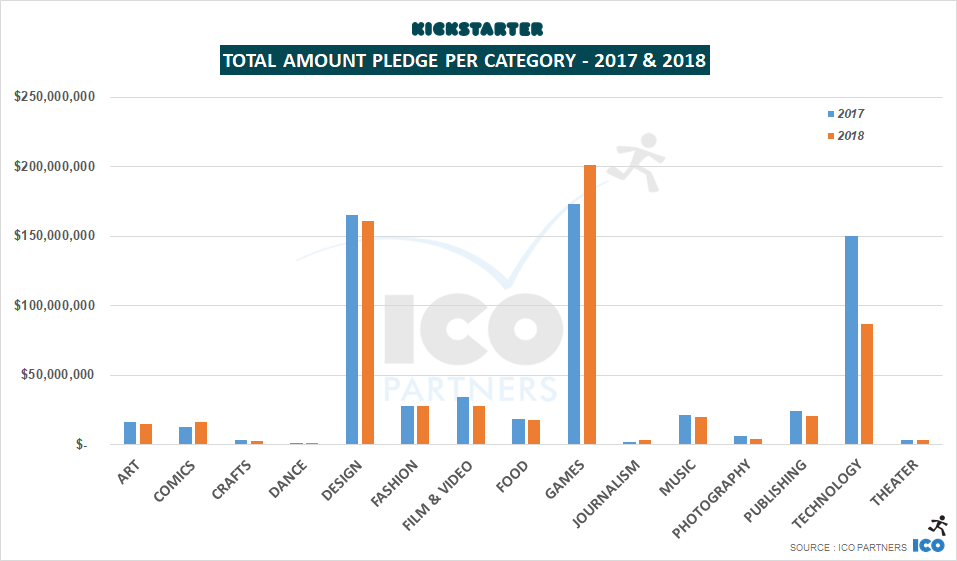Select the 2018 legend label
957x561 pixels.
tap(851, 136)
